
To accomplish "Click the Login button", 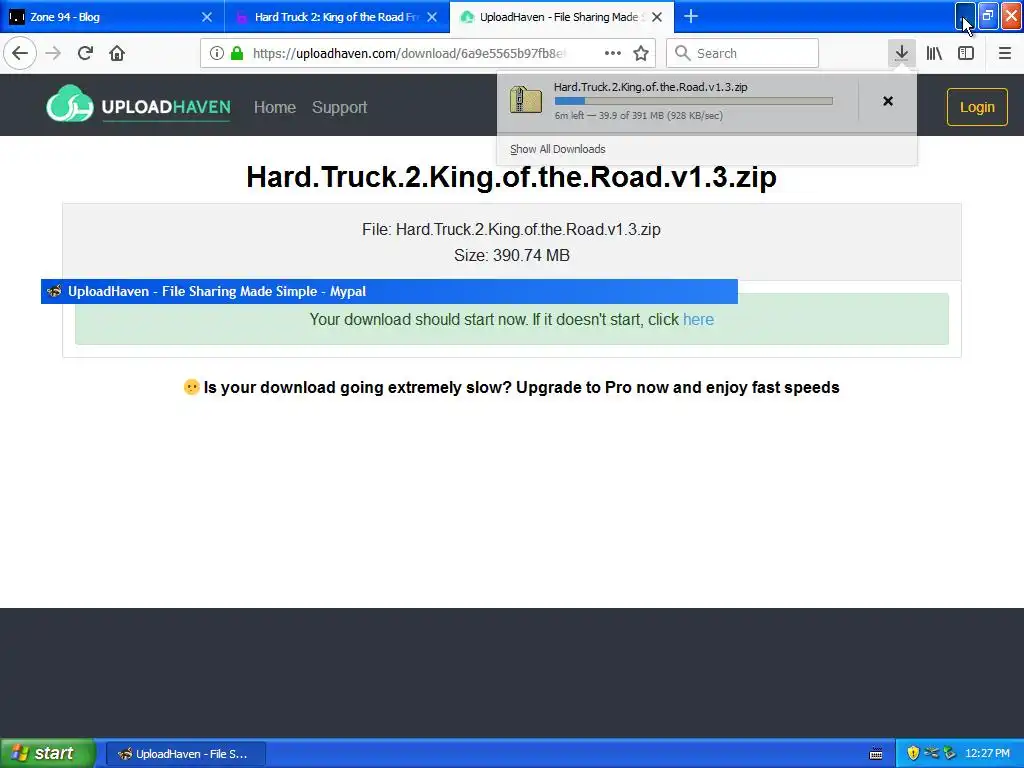I will [977, 106].
